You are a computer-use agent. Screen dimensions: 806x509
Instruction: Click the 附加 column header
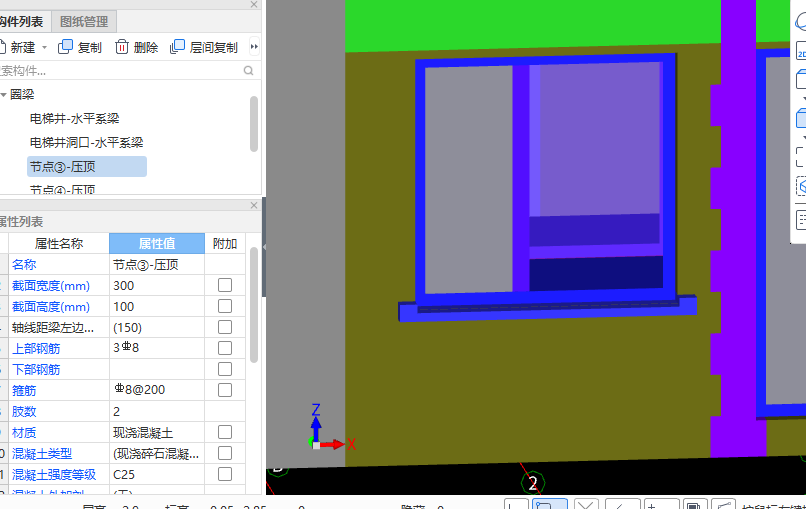coord(225,243)
